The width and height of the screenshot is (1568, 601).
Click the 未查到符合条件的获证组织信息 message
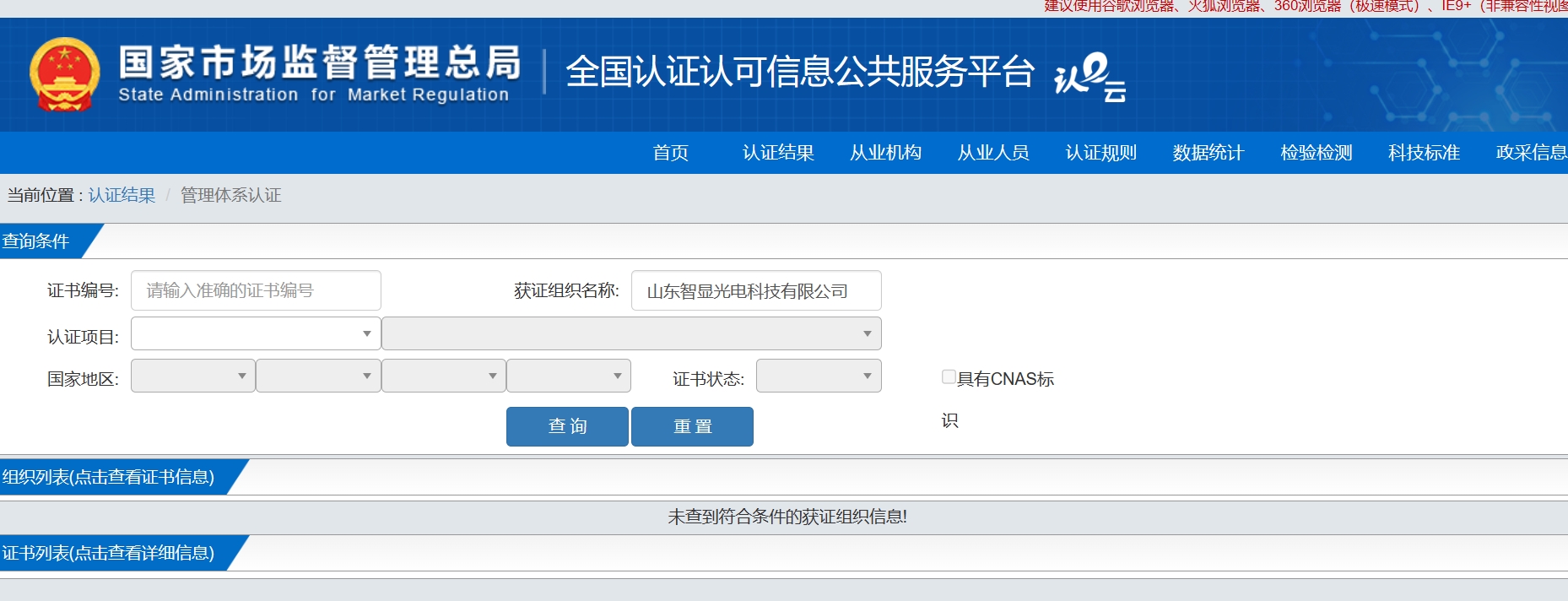tap(787, 517)
